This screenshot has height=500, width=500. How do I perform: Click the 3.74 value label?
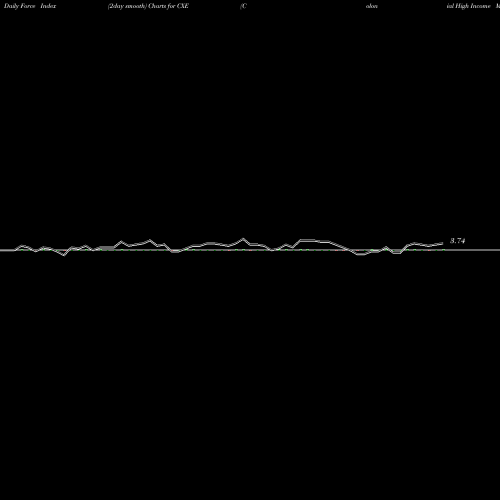(x=457, y=241)
